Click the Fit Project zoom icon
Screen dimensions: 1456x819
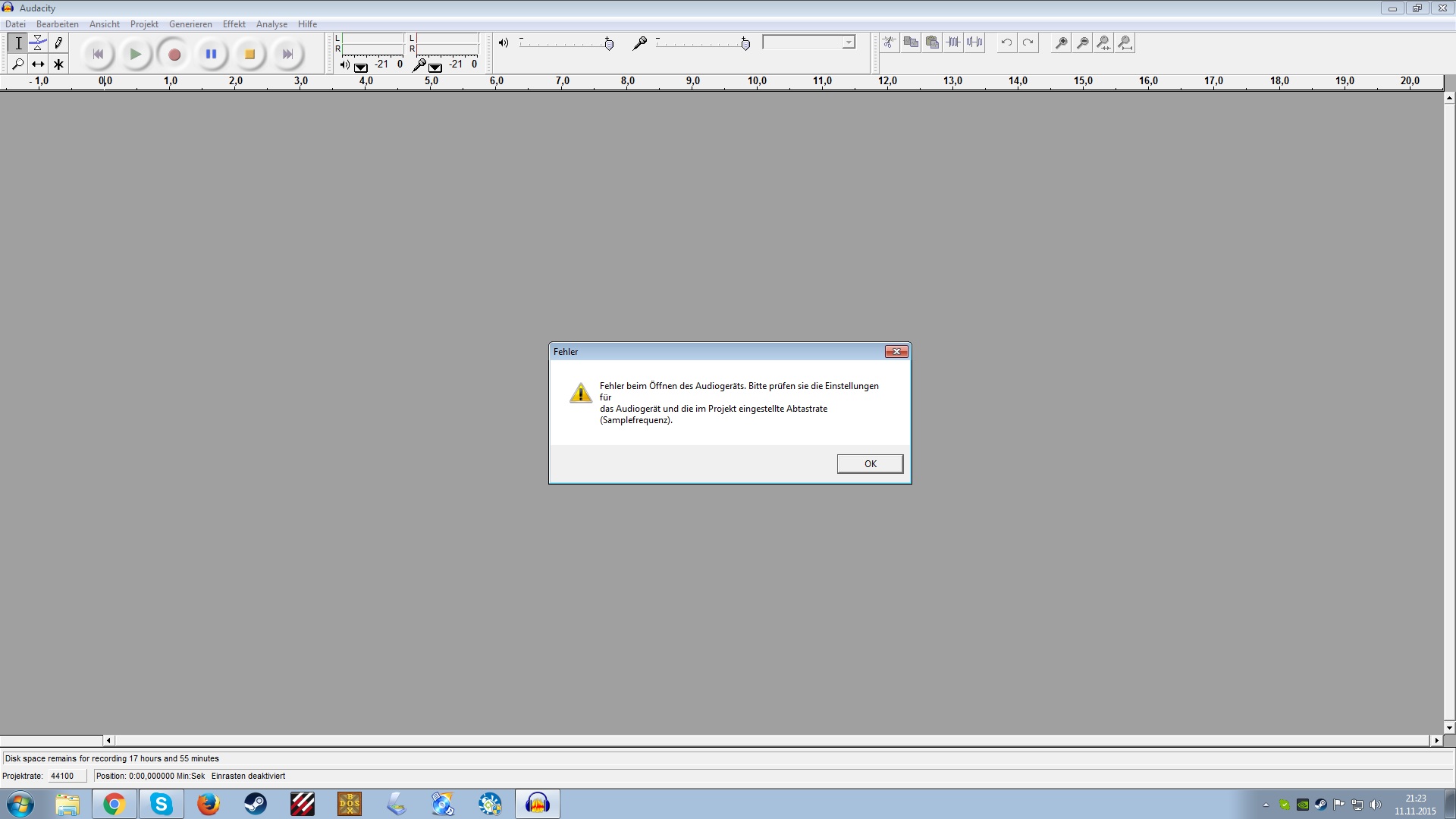(1125, 42)
